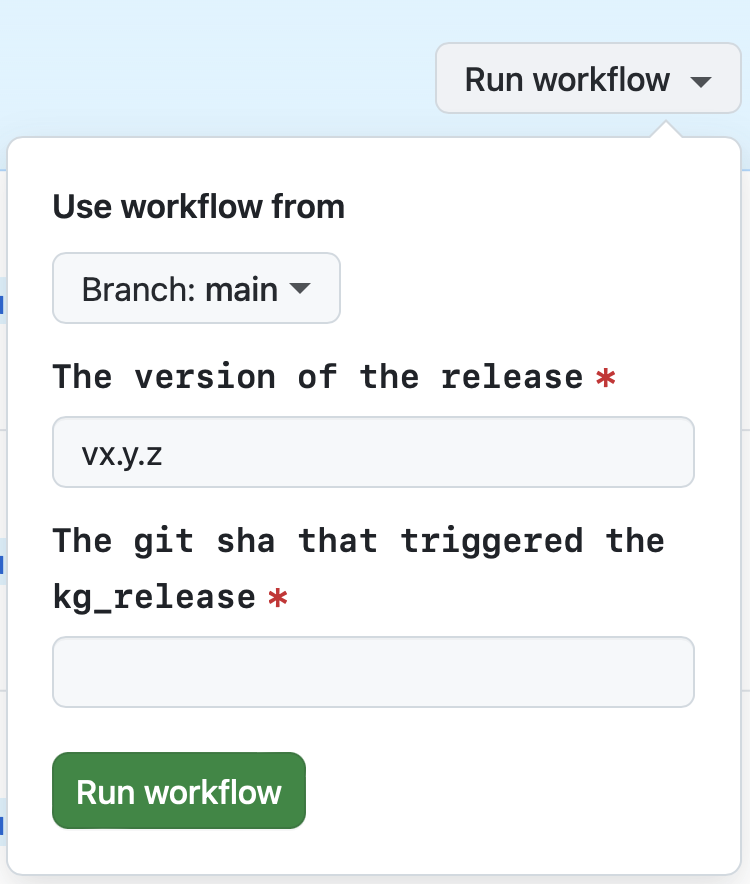
Task: Expand the Run workflow dropdown at the top
Action: (588, 78)
